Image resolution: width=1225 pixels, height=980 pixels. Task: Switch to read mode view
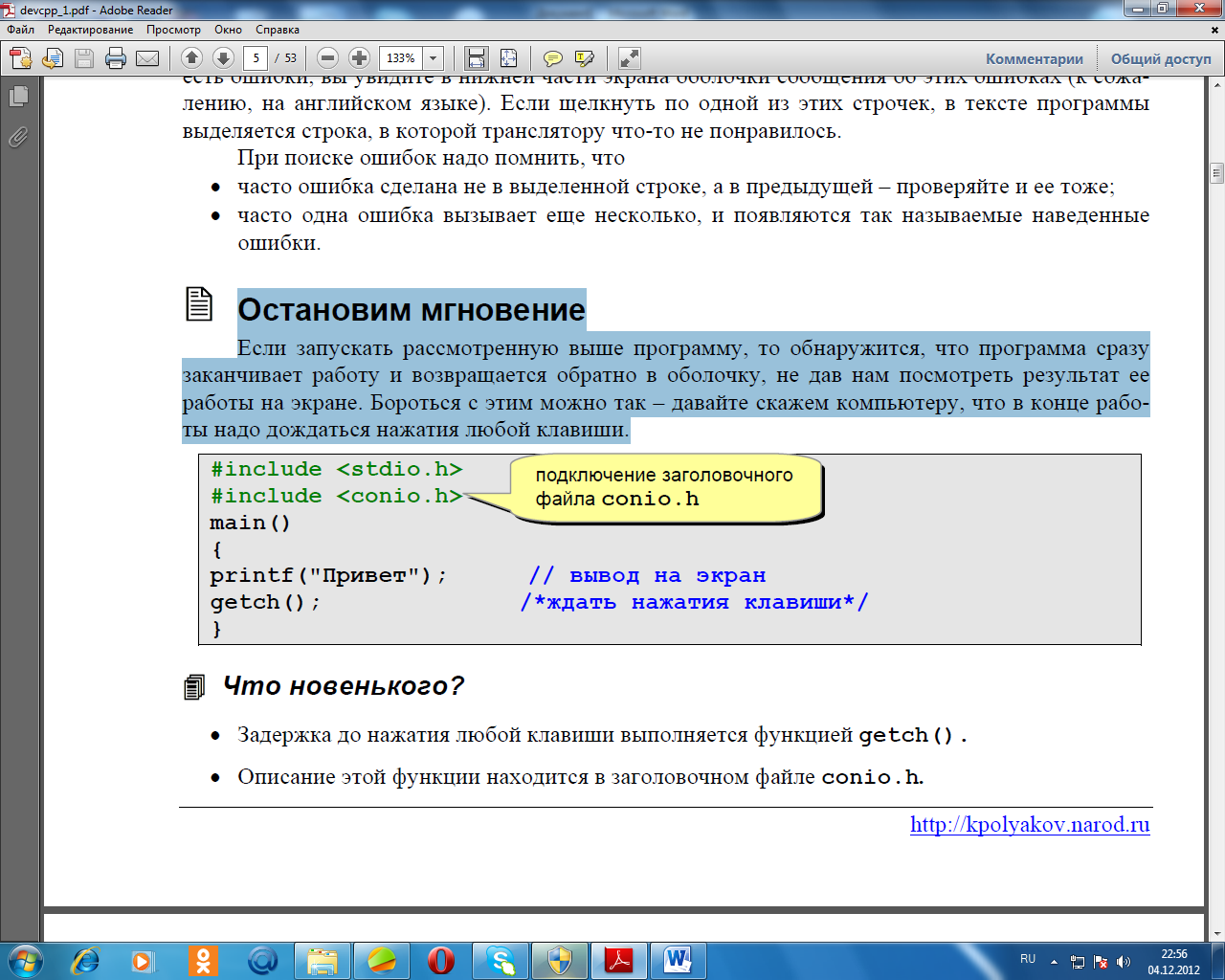629,58
